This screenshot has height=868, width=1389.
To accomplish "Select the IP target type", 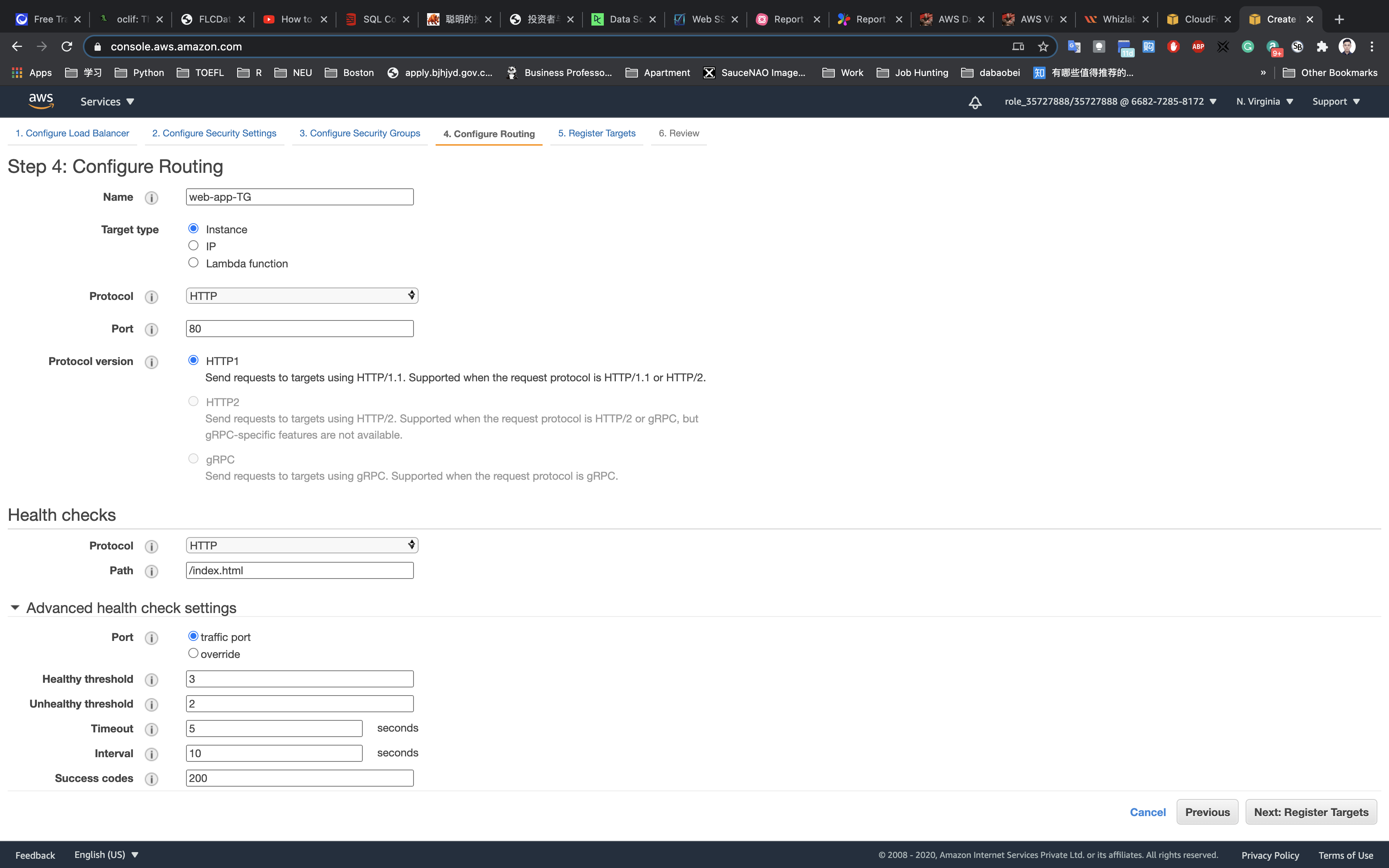I will [x=193, y=246].
